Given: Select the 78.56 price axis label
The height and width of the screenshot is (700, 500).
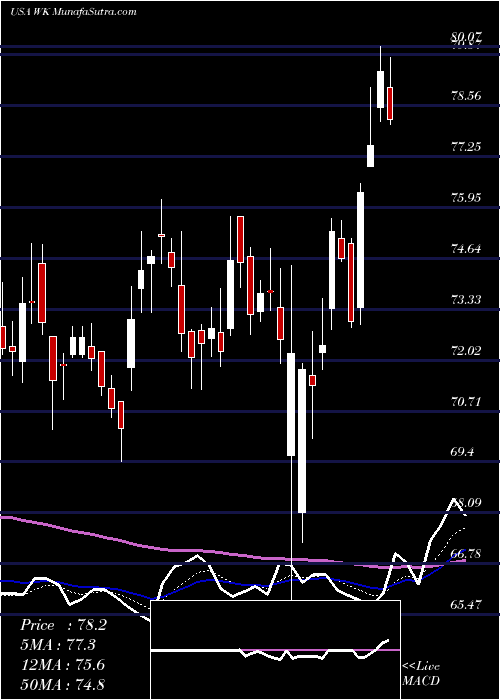Looking at the screenshot, I should (x=467, y=95).
